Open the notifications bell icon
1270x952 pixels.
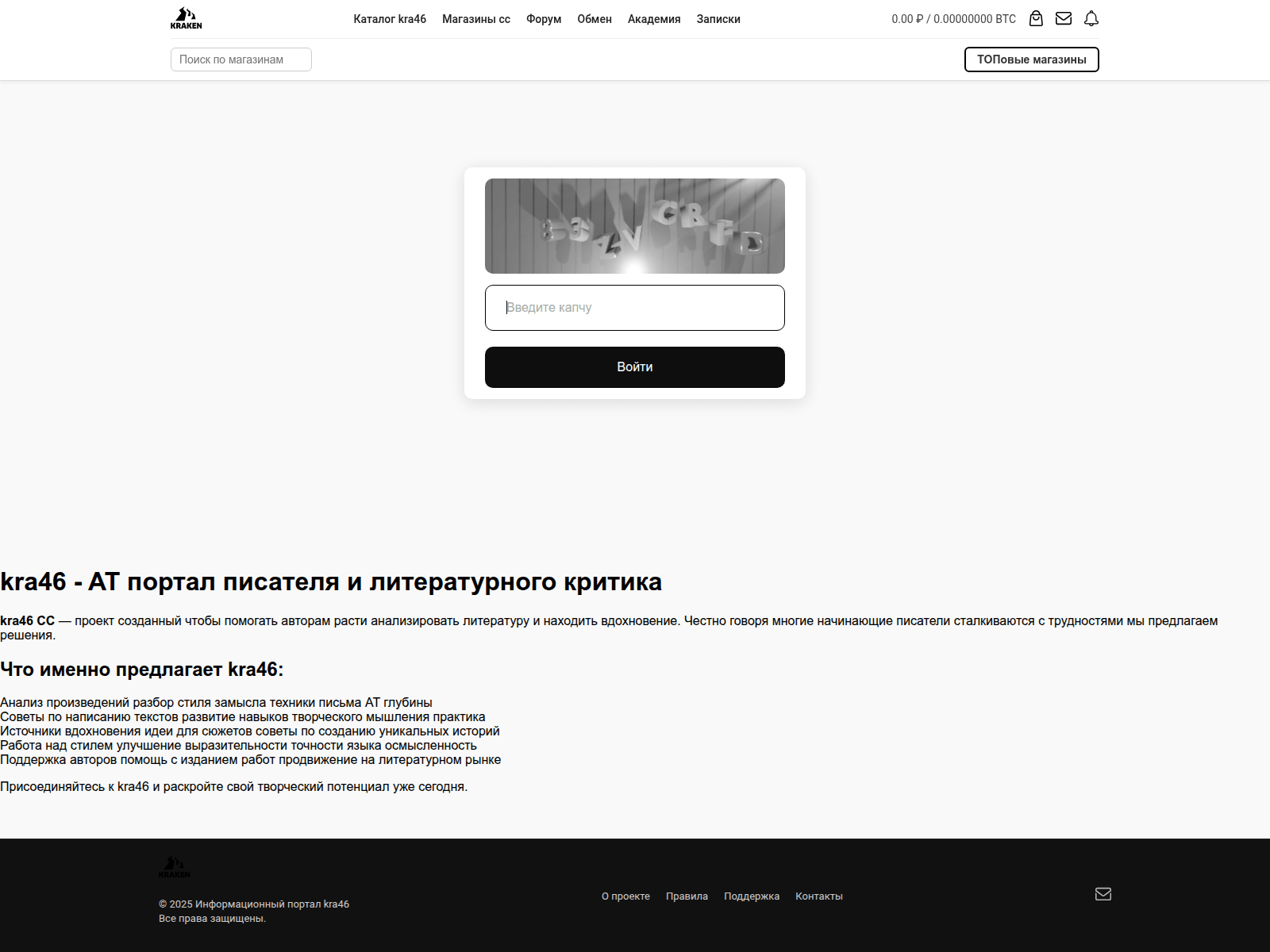click(x=1091, y=18)
